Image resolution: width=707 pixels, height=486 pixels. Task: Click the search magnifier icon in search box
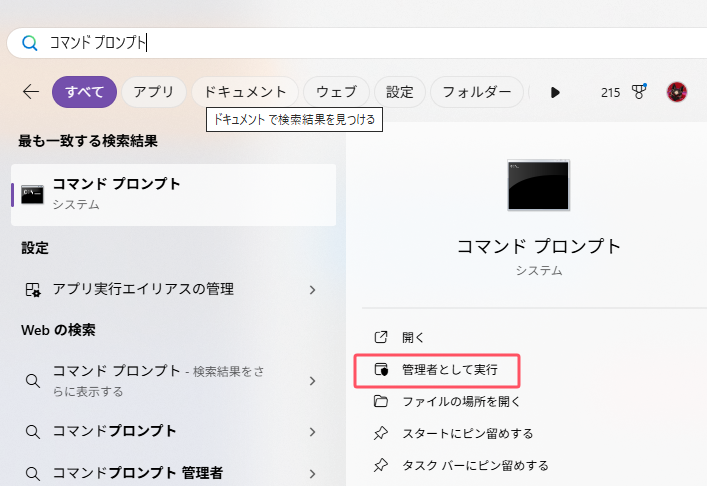pos(30,43)
